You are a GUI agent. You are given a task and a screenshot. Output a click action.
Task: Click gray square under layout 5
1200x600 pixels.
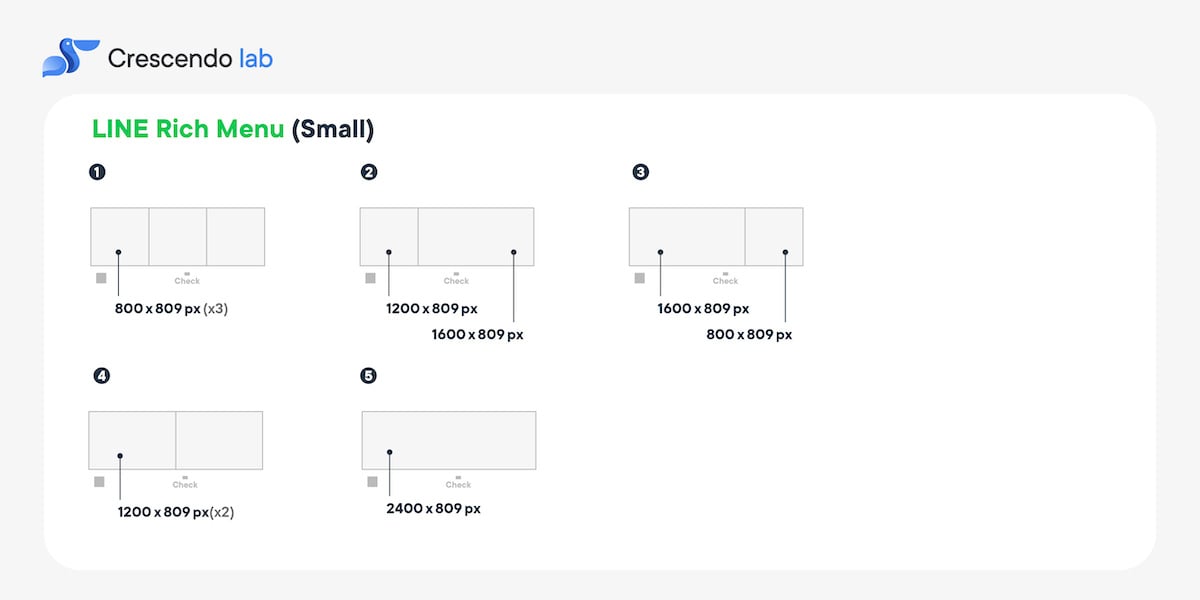(x=372, y=481)
